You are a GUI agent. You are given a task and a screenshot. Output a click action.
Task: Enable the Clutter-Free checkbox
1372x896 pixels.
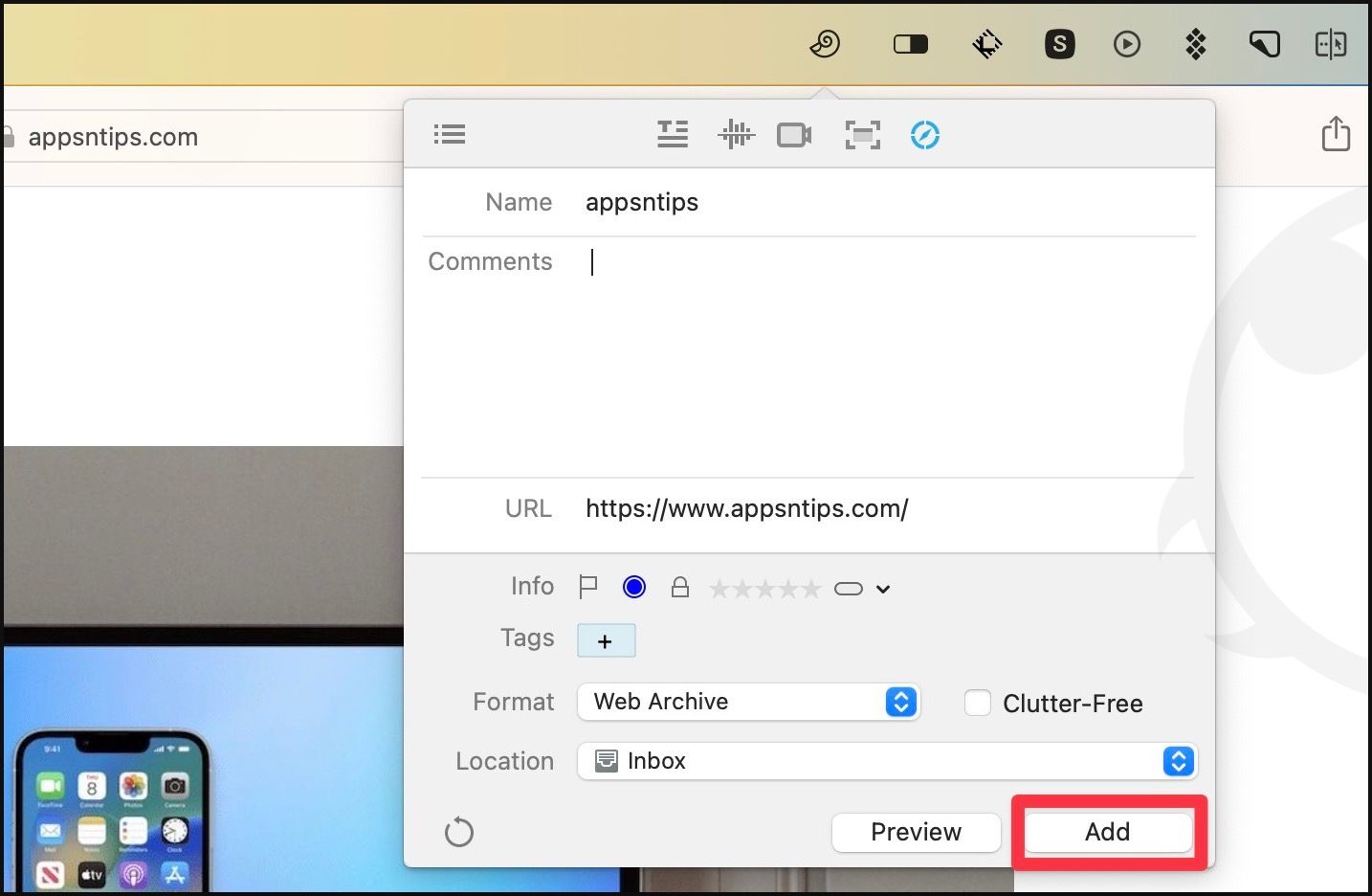click(977, 703)
